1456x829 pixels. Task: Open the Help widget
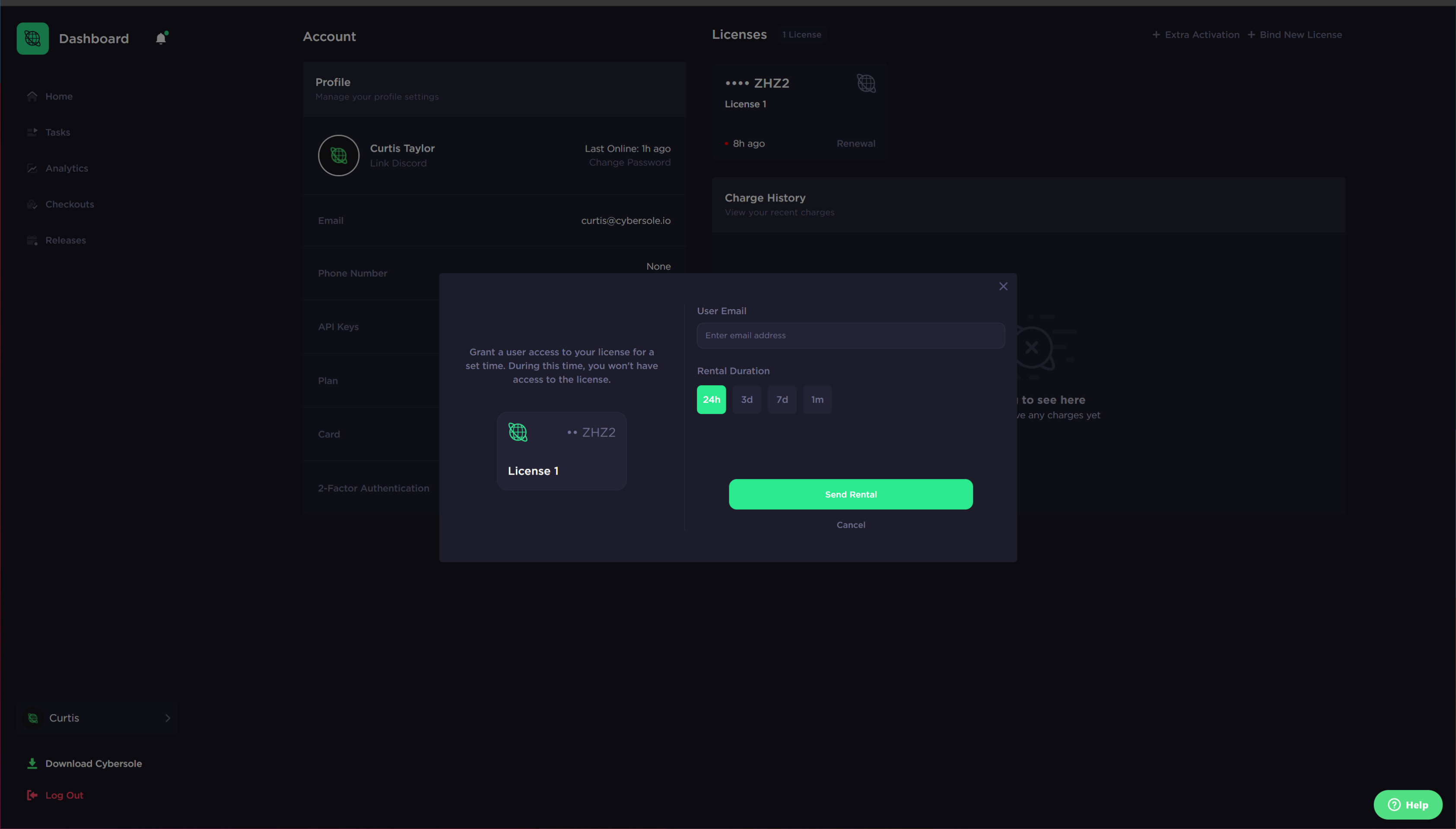(1408, 804)
